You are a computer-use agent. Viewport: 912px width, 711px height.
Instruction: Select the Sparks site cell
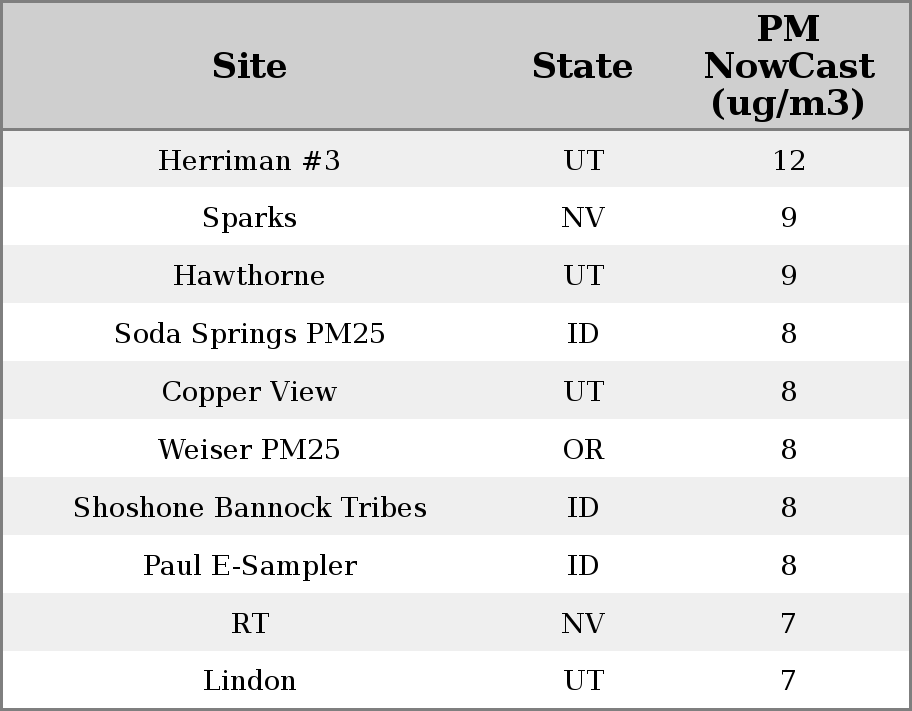click(249, 218)
